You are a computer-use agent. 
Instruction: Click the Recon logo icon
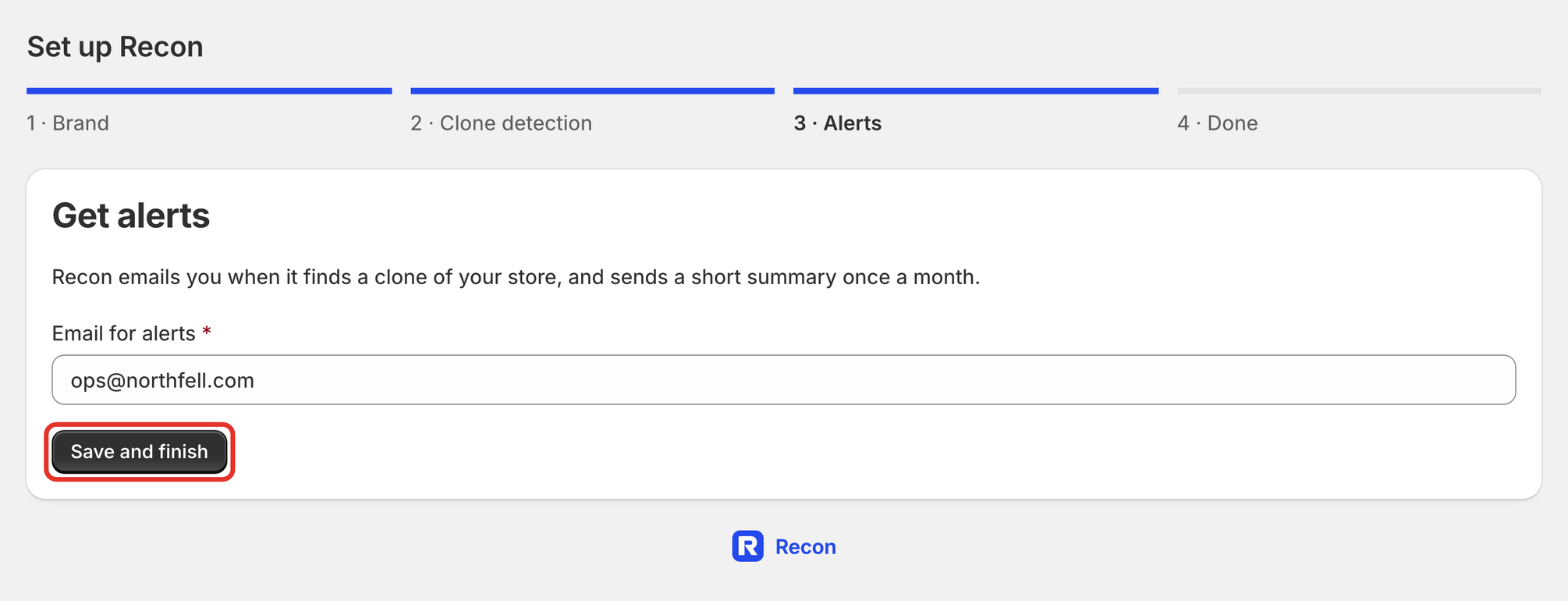(747, 546)
